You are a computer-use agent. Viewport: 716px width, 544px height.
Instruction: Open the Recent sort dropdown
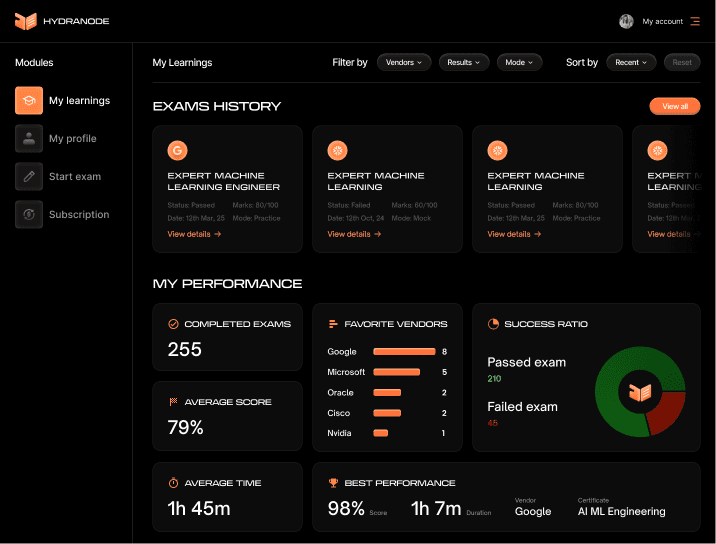pos(631,62)
